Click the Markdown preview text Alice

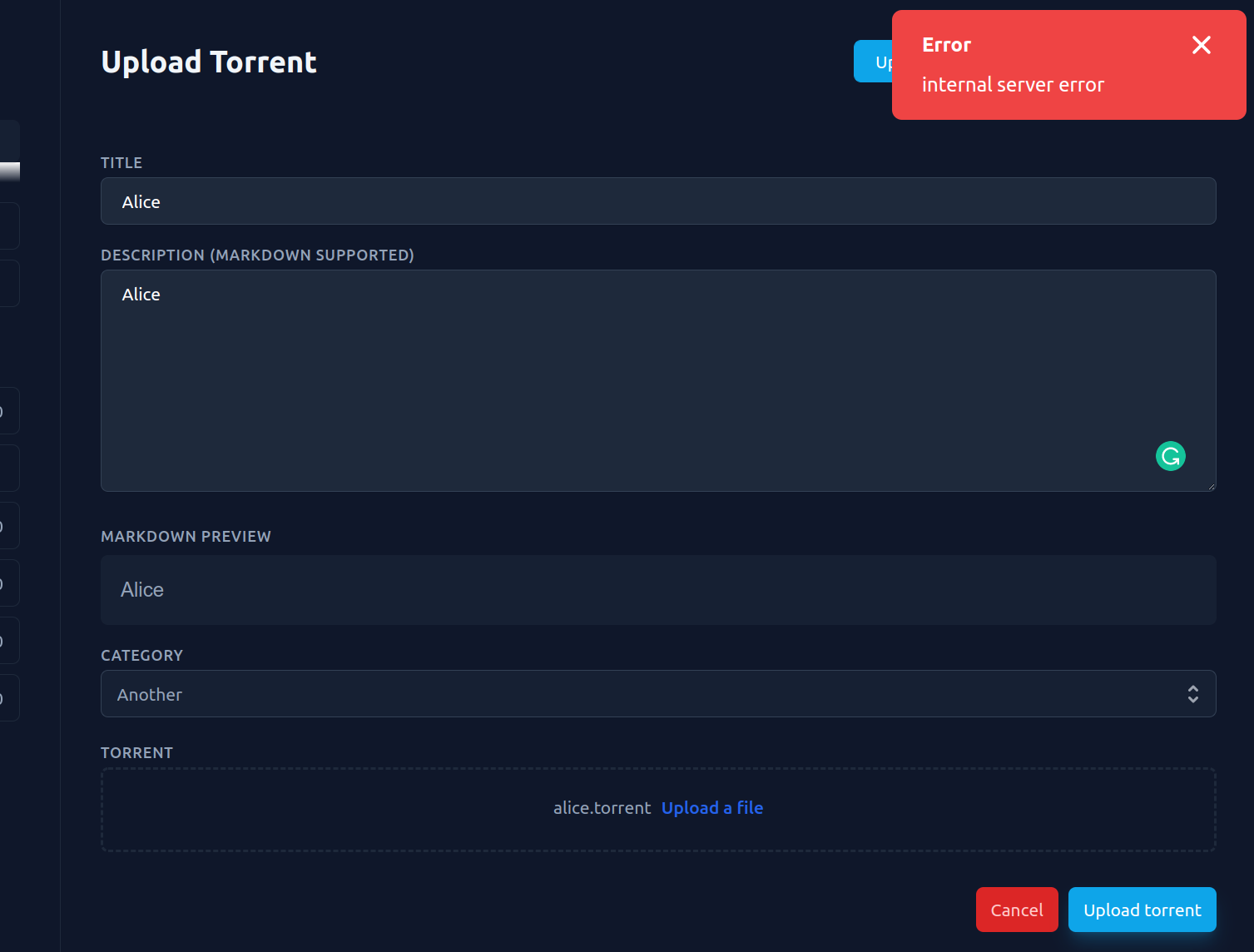(142, 590)
